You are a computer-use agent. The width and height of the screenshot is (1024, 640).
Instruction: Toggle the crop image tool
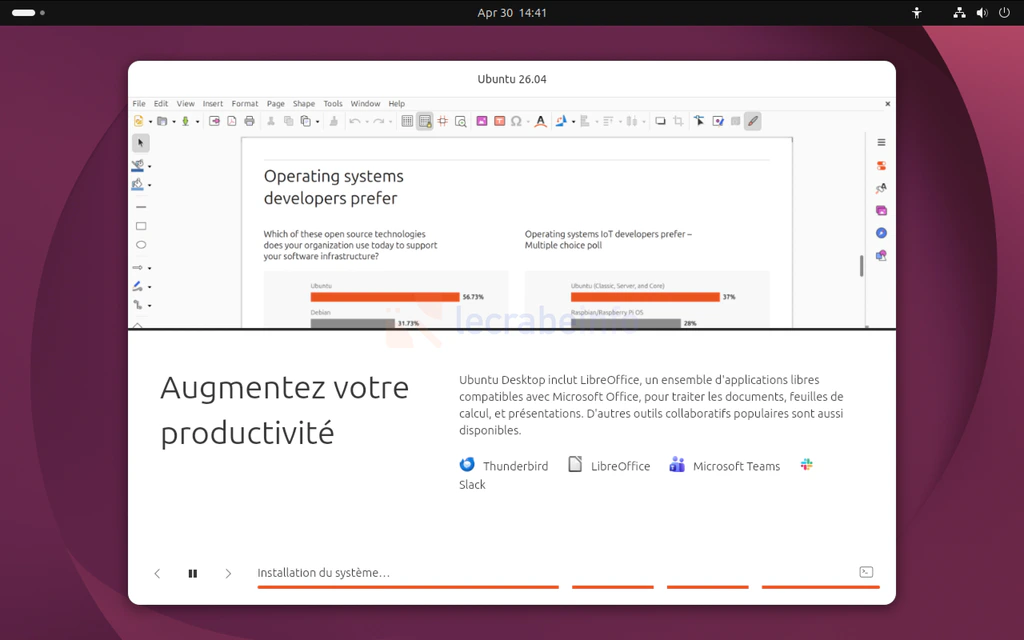coord(678,121)
